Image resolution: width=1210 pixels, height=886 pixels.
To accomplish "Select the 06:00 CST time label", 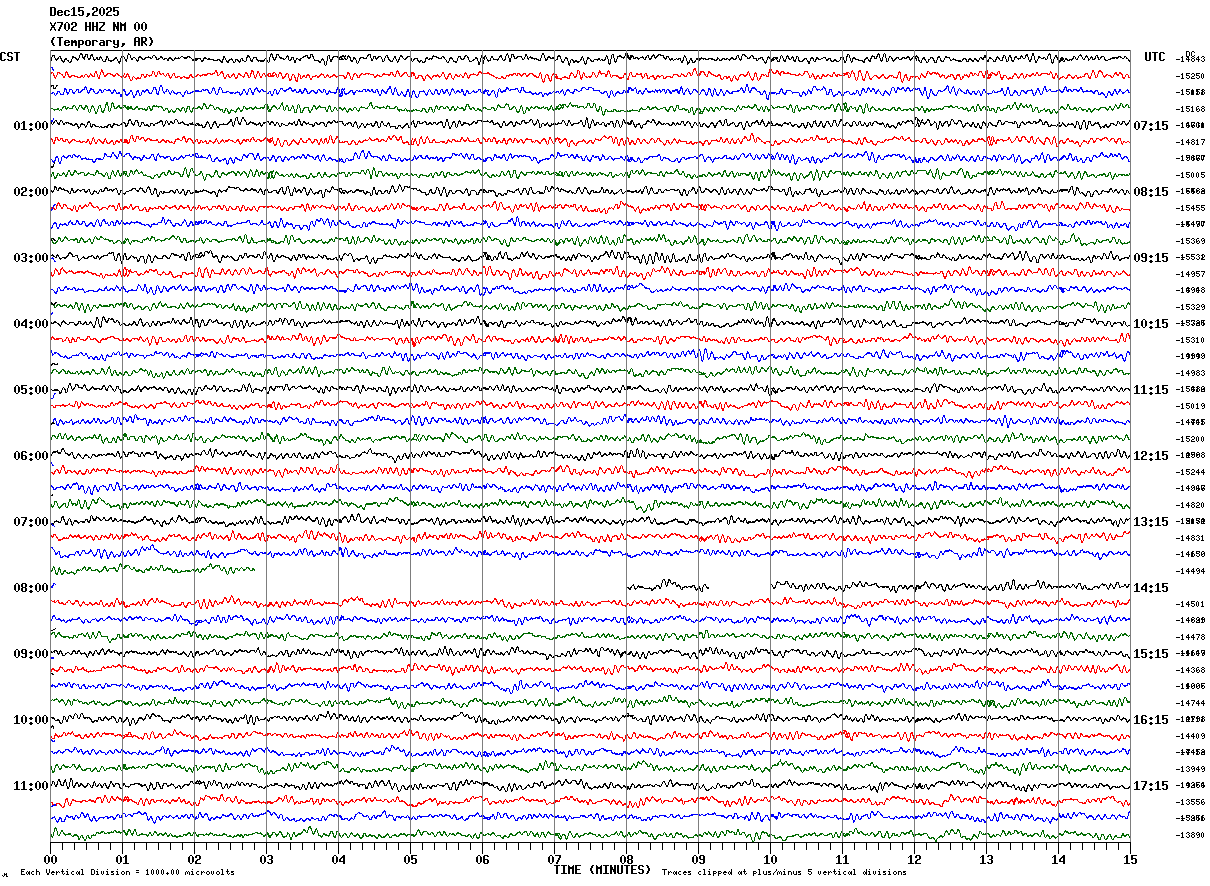I will [x=31, y=456].
